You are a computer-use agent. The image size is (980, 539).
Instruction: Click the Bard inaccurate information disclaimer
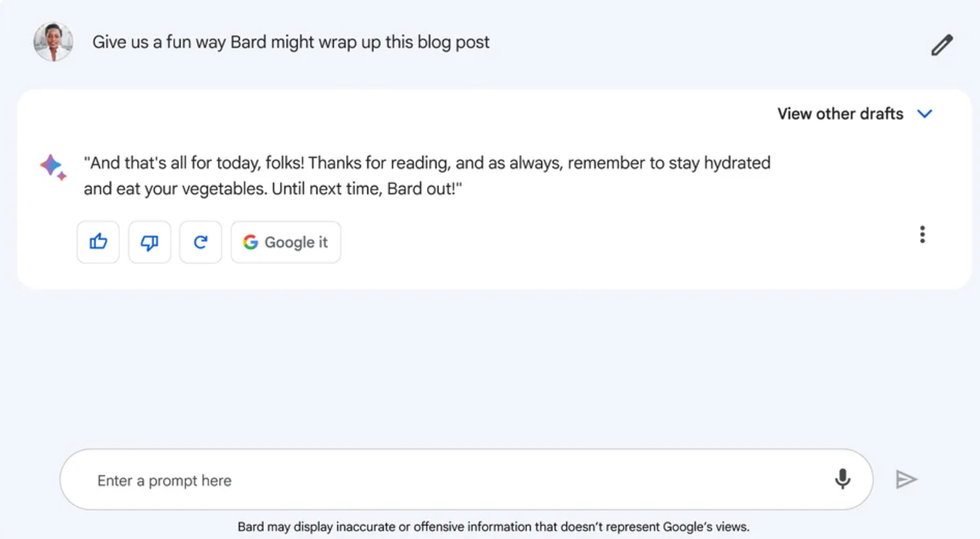click(x=493, y=526)
